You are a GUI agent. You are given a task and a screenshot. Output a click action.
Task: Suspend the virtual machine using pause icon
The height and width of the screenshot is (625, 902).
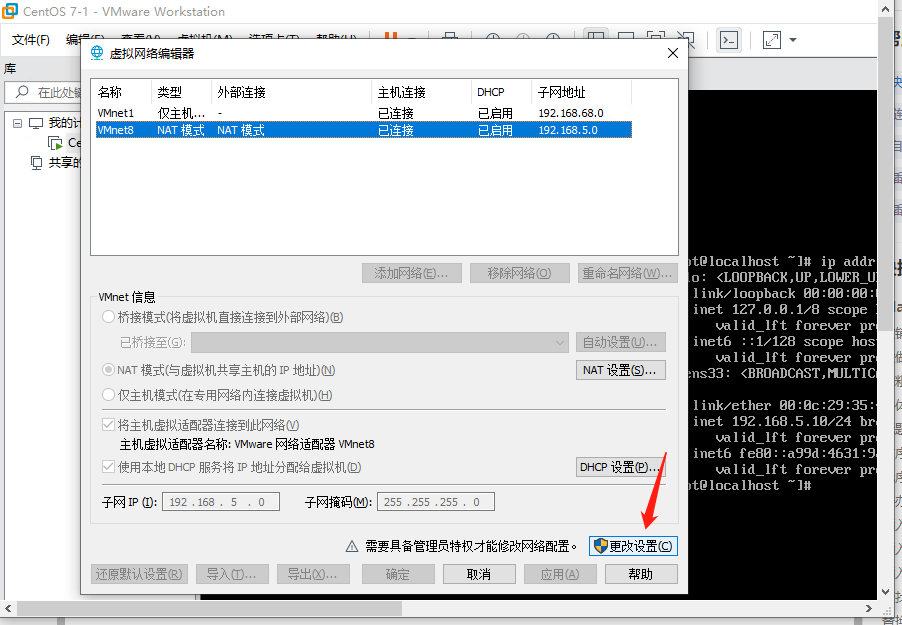click(390, 38)
